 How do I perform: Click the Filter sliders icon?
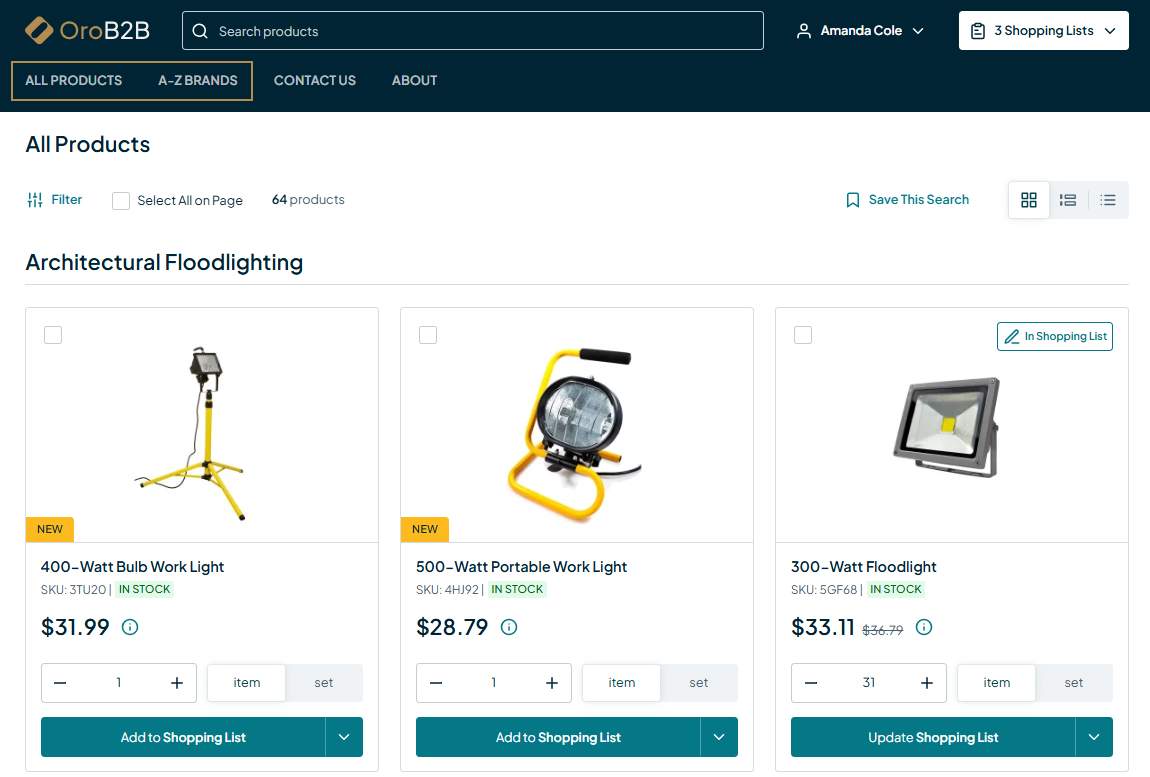click(x=35, y=200)
